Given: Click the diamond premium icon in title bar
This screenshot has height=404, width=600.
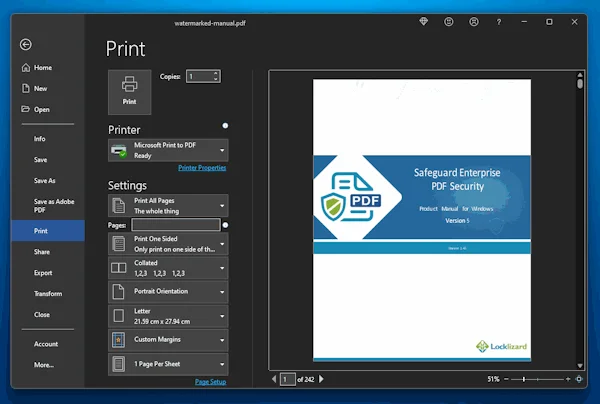Looking at the screenshot, I should tap(424, 22).
